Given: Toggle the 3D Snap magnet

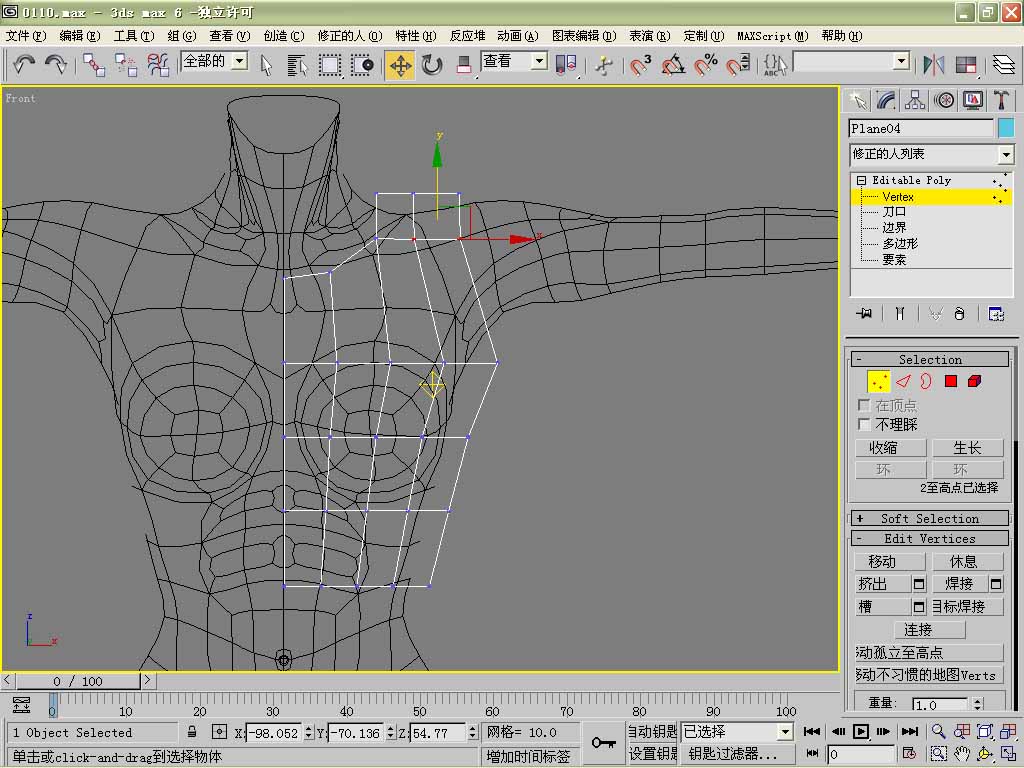Looking at the screenshot, I should pos(641,65).
